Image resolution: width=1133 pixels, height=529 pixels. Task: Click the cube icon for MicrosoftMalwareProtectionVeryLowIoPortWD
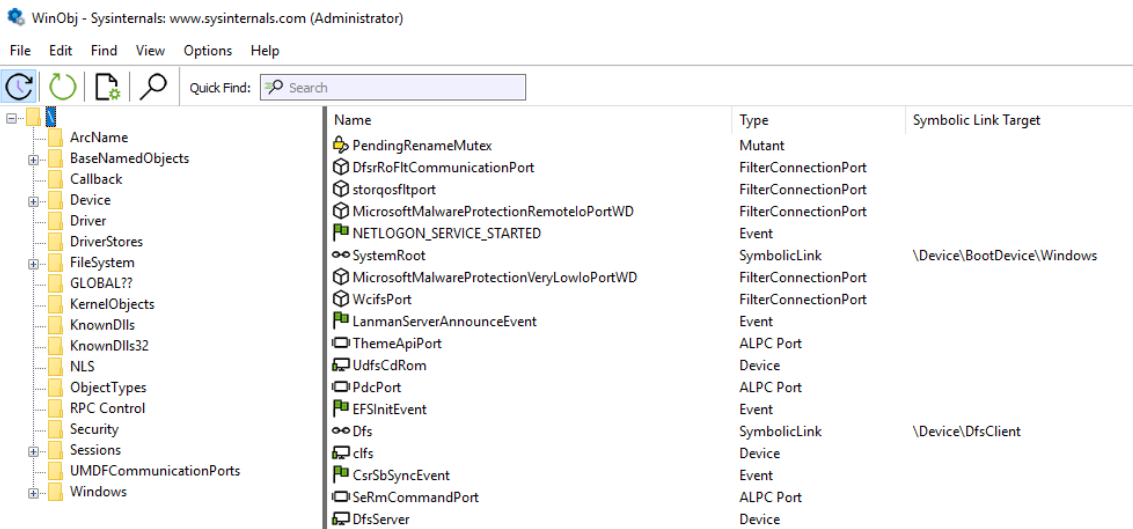pyautogui.click(x=340, y=277)
